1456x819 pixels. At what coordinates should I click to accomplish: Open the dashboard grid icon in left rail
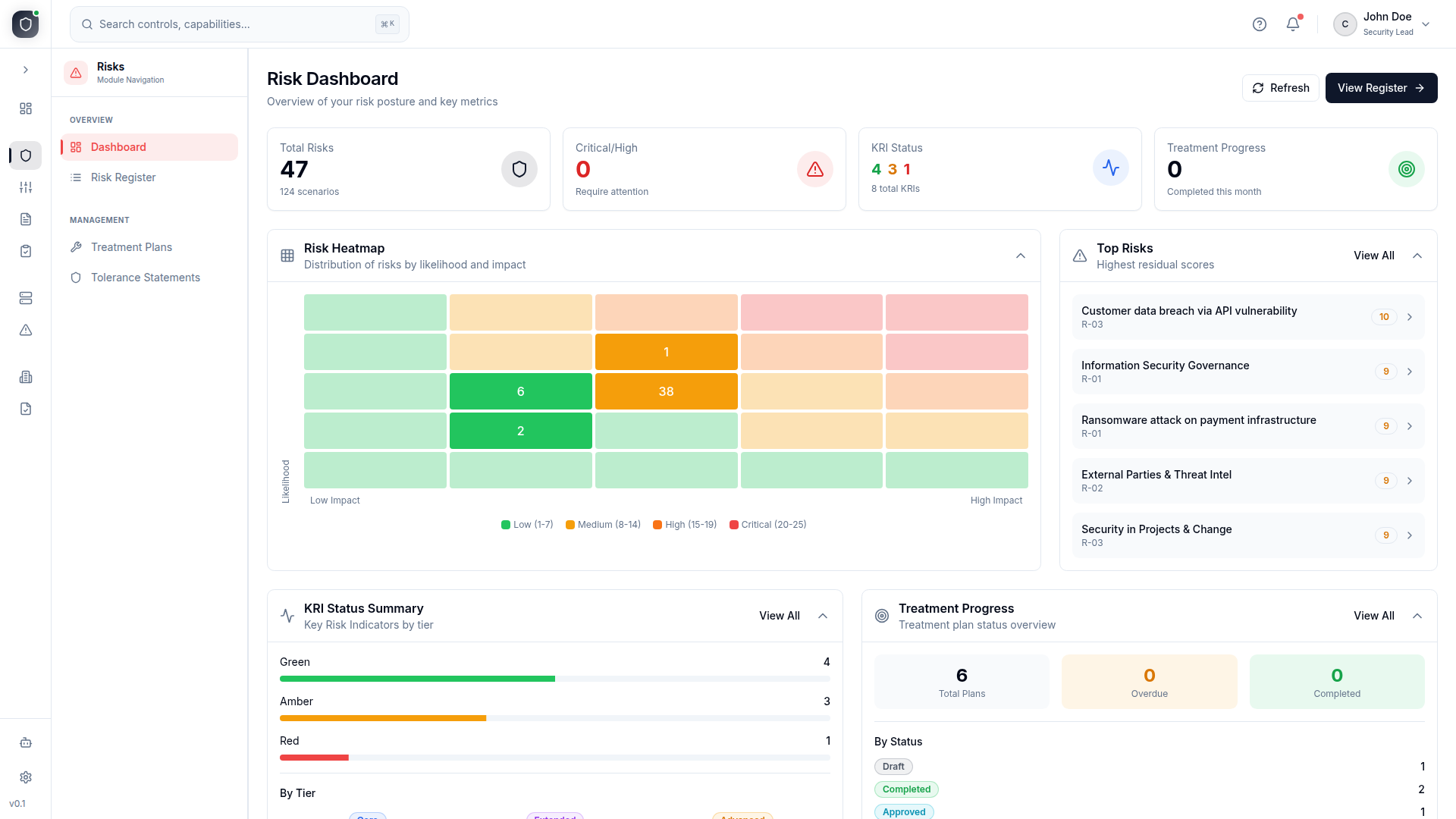26,108
